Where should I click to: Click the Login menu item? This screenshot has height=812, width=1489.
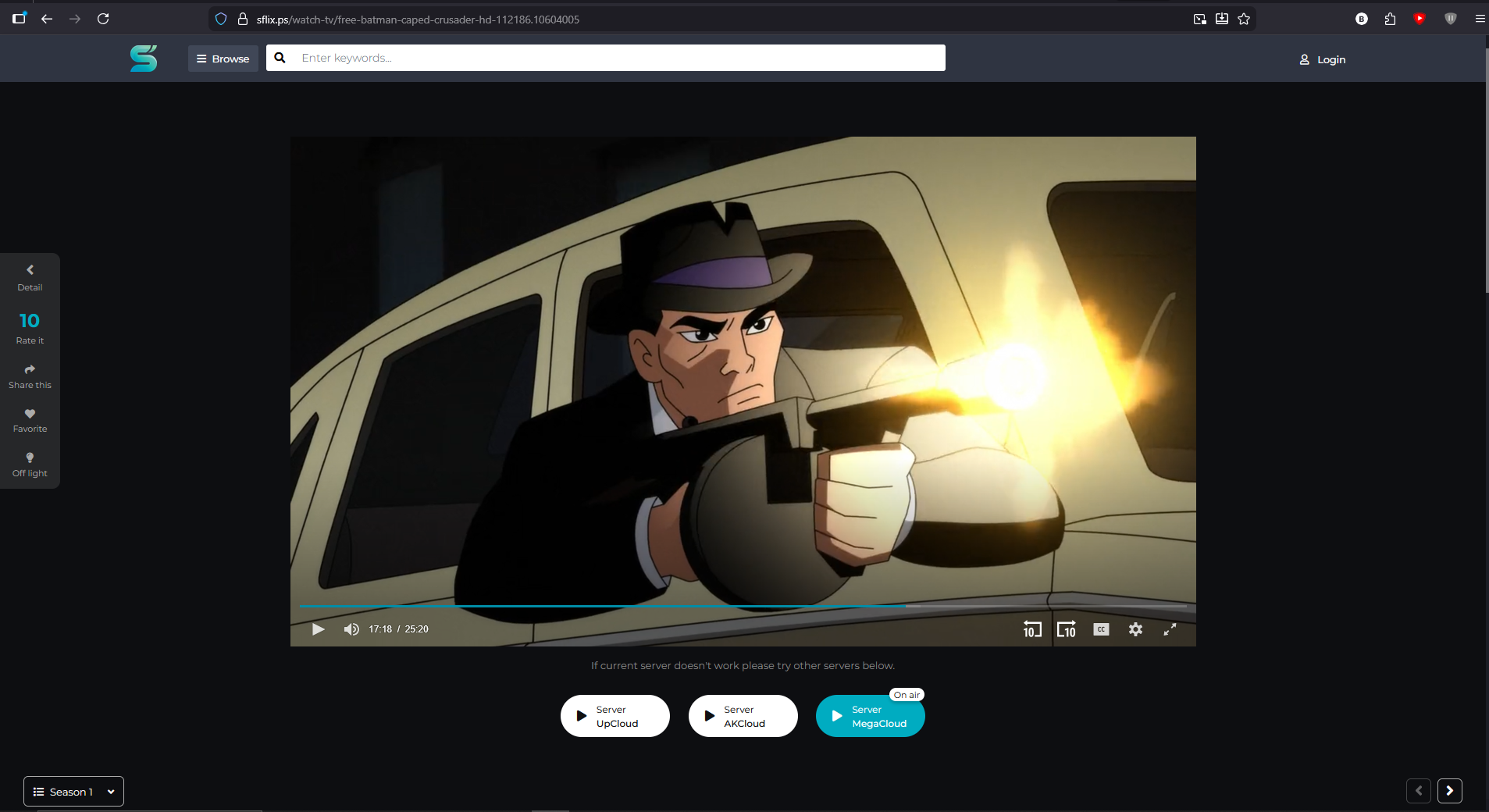point(1323,59)
